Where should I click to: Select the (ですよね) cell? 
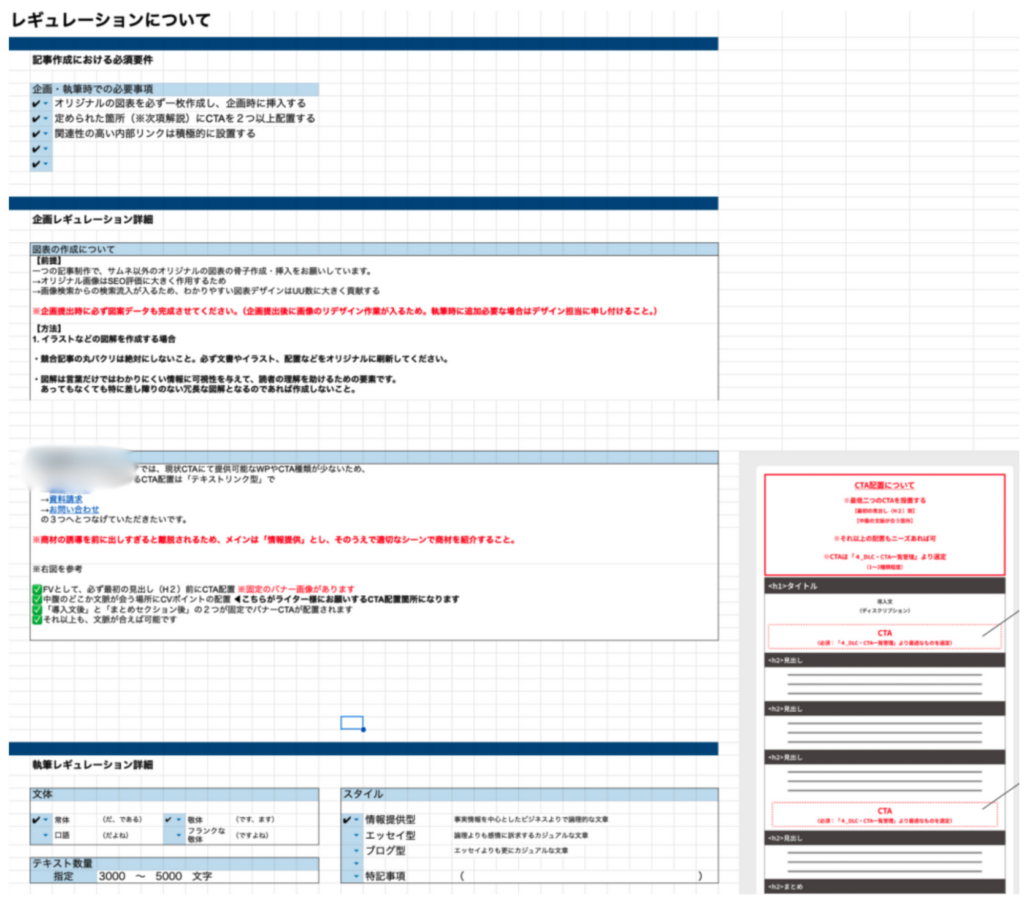coord(252,835)
